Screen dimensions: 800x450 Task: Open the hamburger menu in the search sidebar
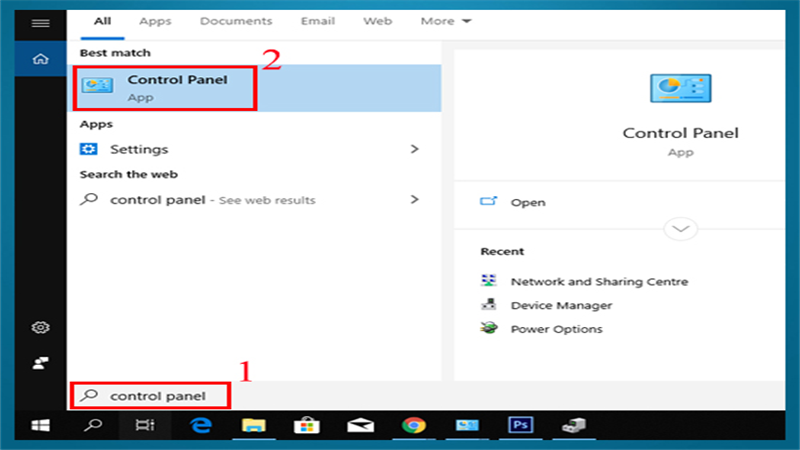click(40, 23)
